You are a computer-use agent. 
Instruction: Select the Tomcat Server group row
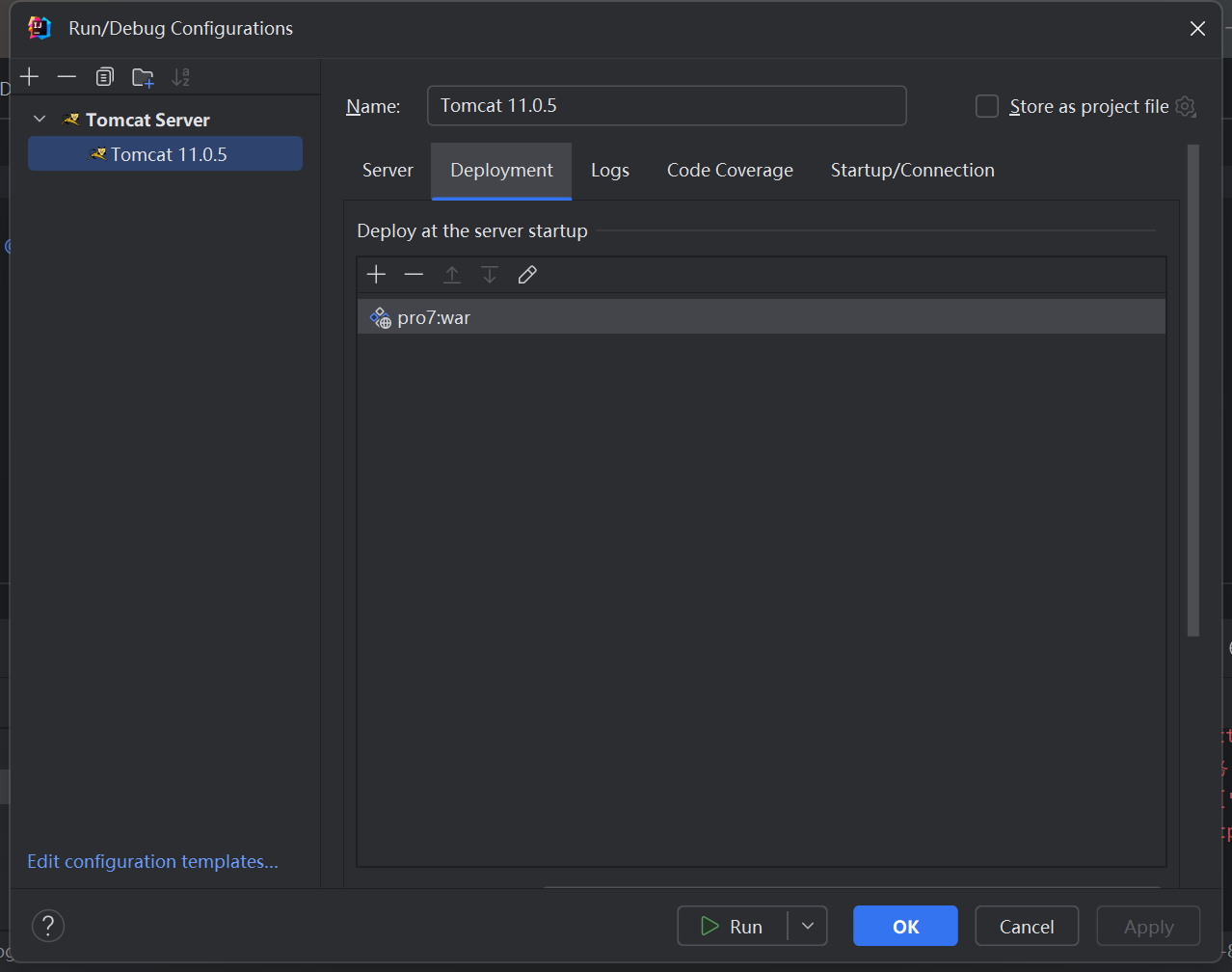[x=165, y=120]
